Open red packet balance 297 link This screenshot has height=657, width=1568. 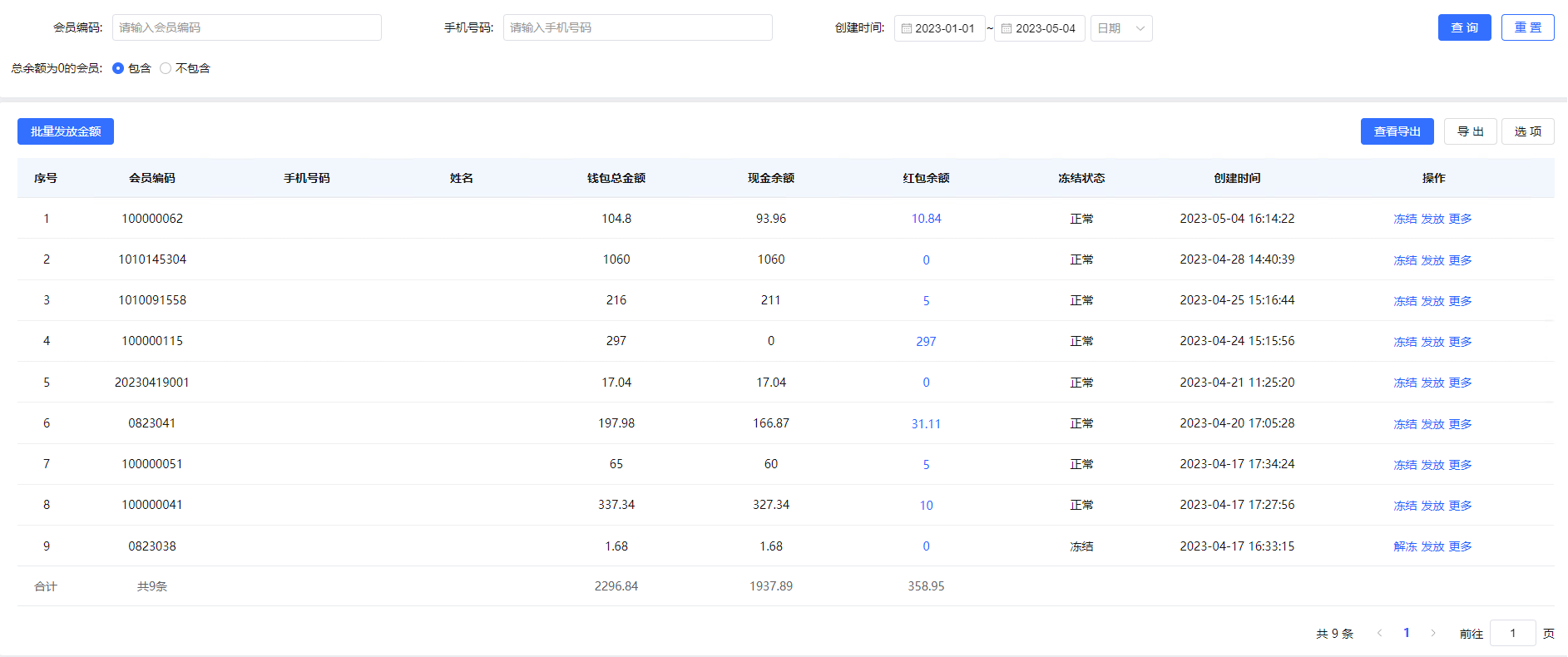[x=926, y=342]
